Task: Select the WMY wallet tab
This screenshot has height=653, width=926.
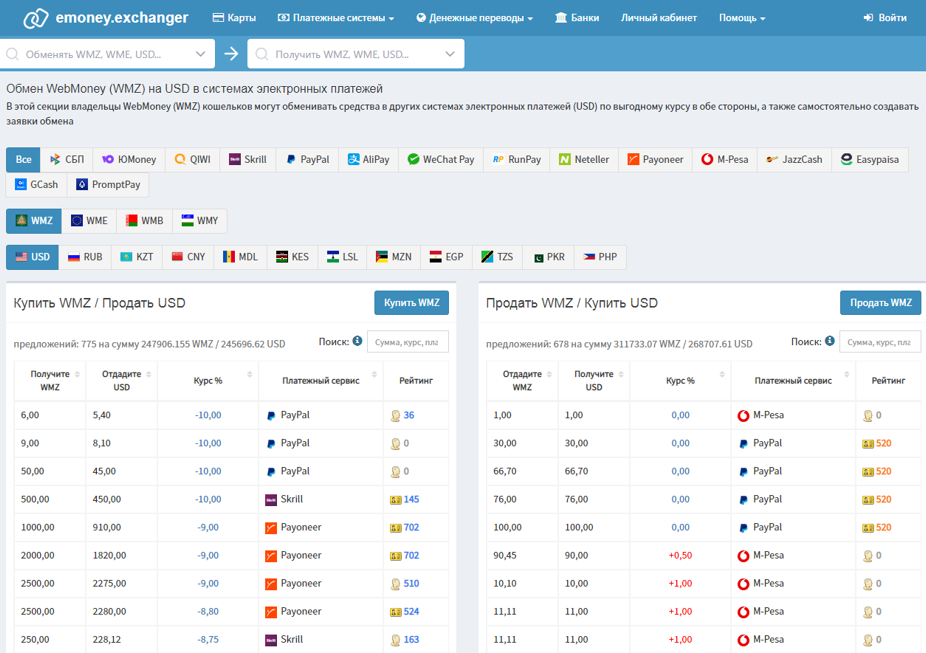Action: (x=200, y=221)
